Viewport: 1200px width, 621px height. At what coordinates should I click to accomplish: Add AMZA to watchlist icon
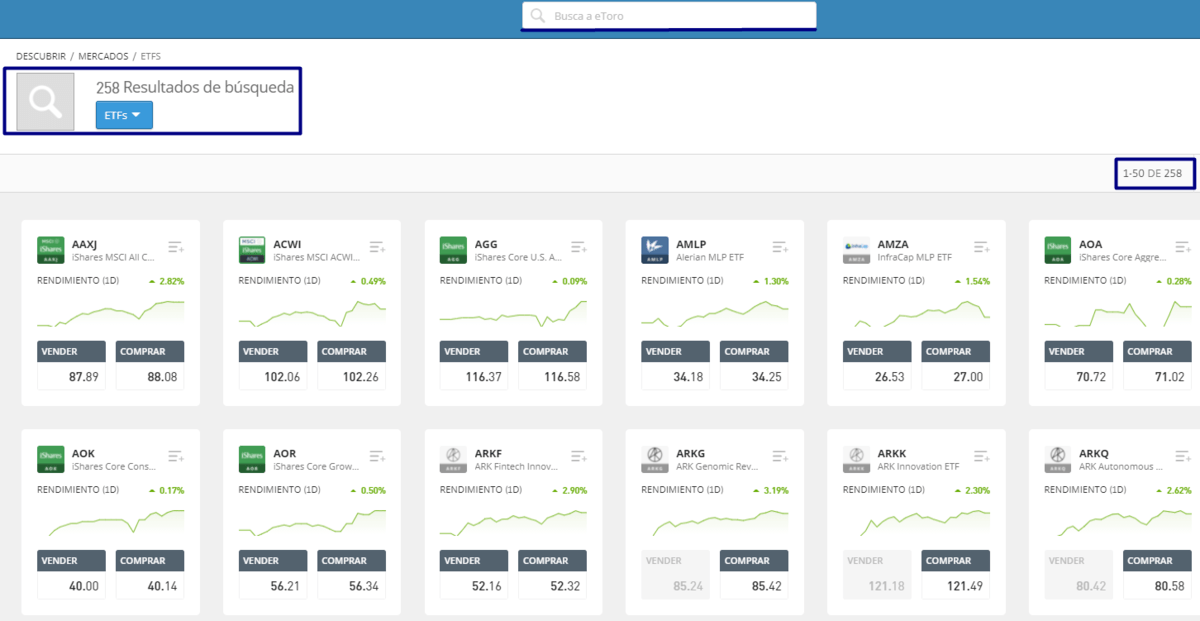coord(982,247)
